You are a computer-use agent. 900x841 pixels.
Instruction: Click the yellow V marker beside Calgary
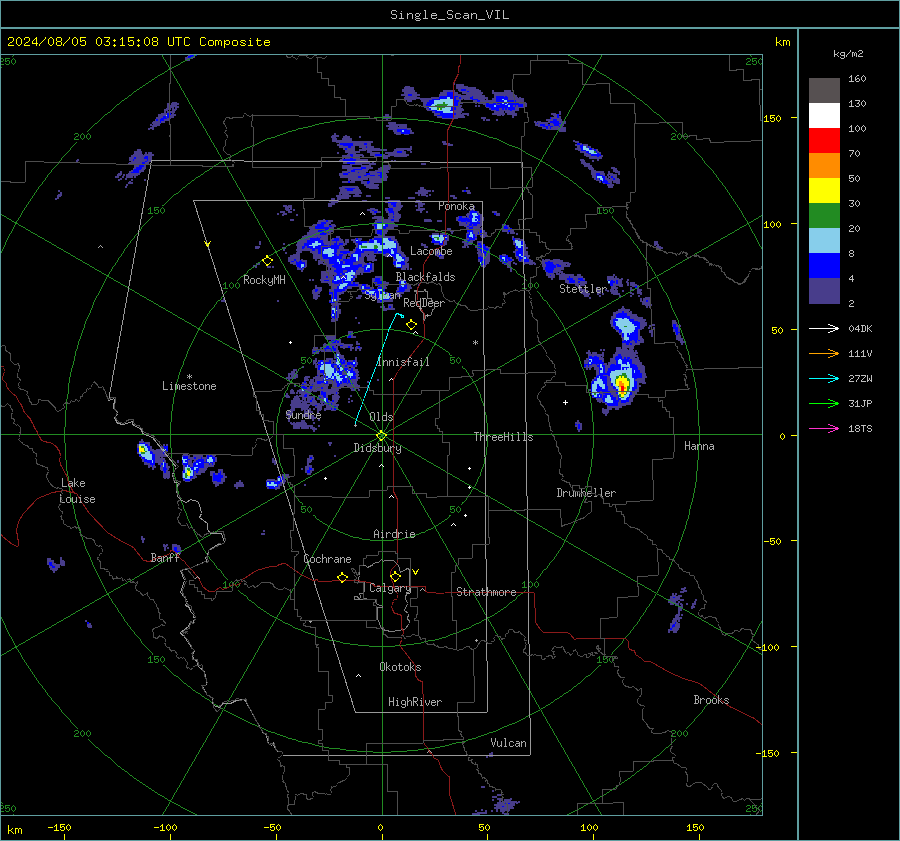click(415, 572)
